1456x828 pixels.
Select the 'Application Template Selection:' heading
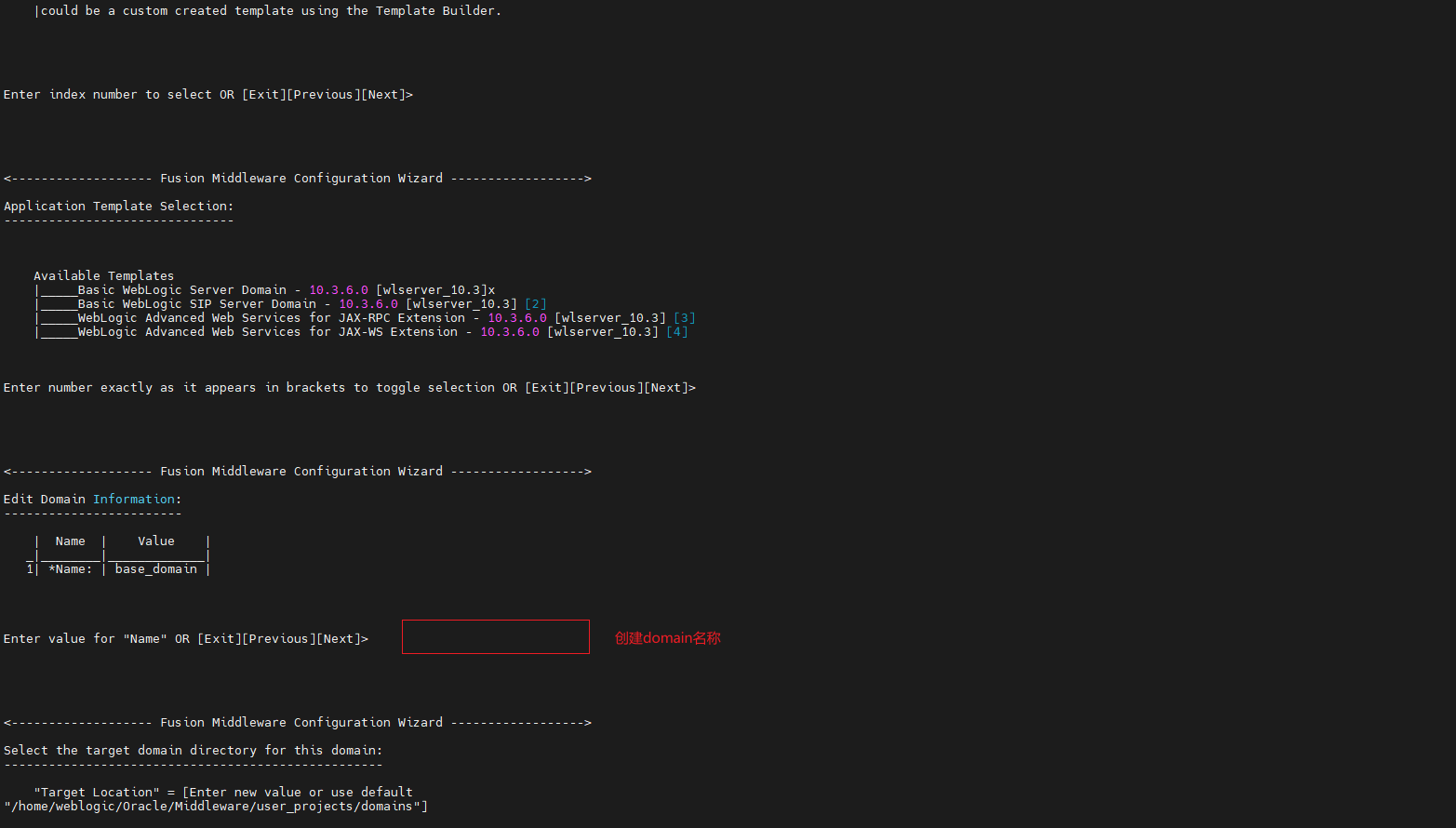pos(119,207)
